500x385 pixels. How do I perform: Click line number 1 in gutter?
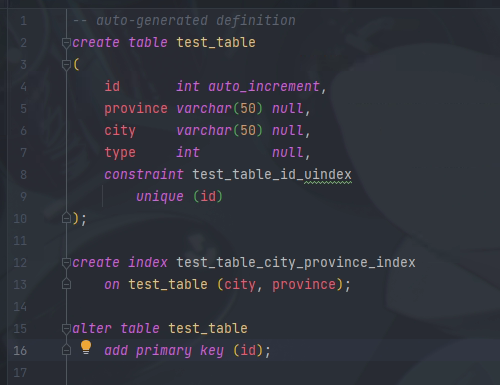[x=23, y=21]
